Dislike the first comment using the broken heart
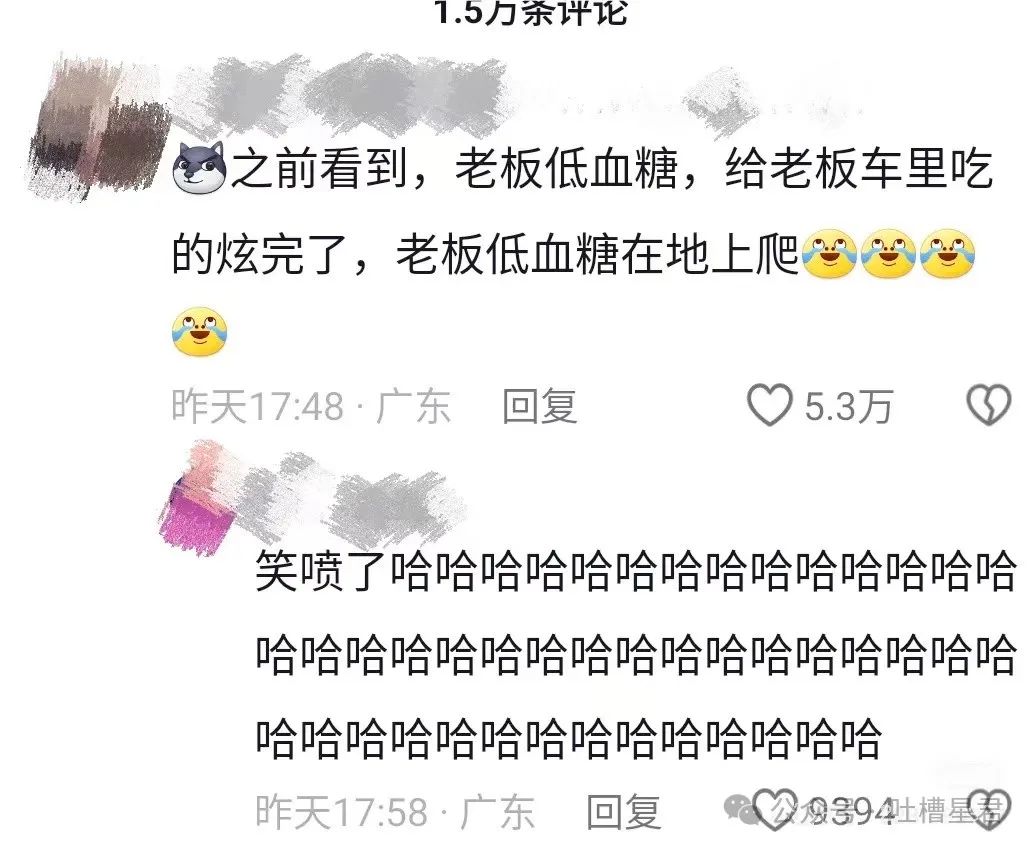 click(988, 404)
